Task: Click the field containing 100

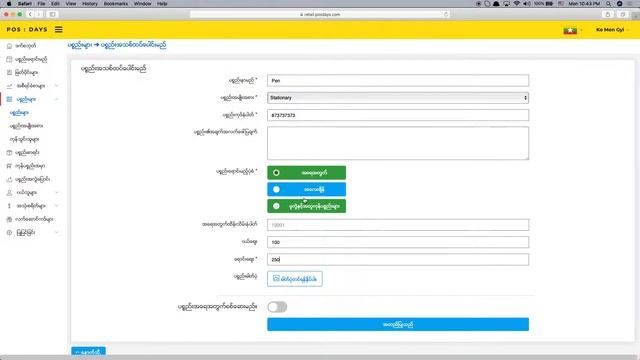Action: [398, 242]
